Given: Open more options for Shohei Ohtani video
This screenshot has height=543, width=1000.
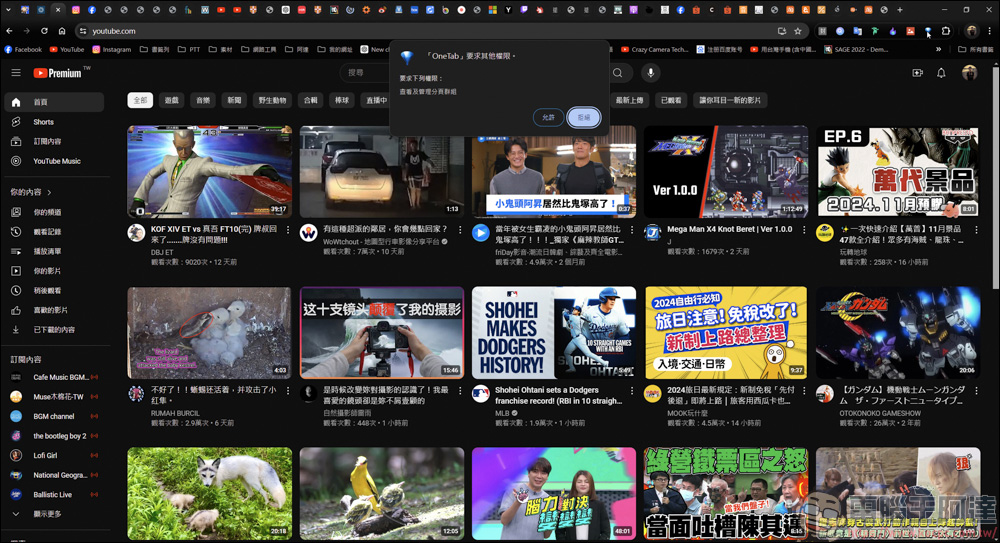Looking at the screenshot, I should pyautogui.click(x=632, y=391).
